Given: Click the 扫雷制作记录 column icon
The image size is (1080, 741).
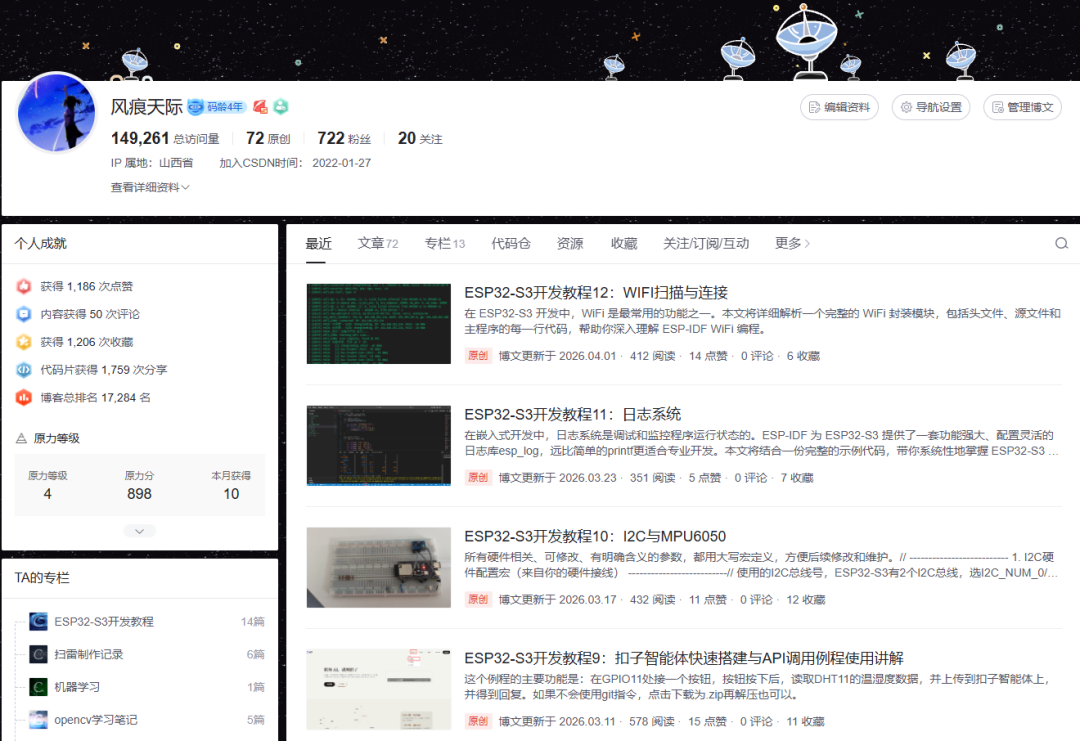Looking at the screenshot, I should 39,654.
